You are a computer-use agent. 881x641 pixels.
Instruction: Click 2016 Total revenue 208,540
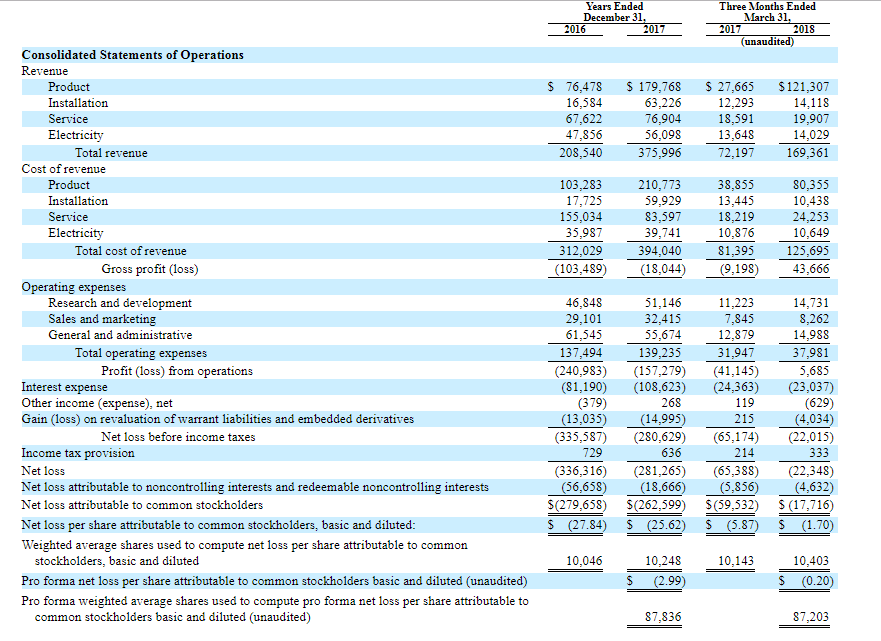580,153
